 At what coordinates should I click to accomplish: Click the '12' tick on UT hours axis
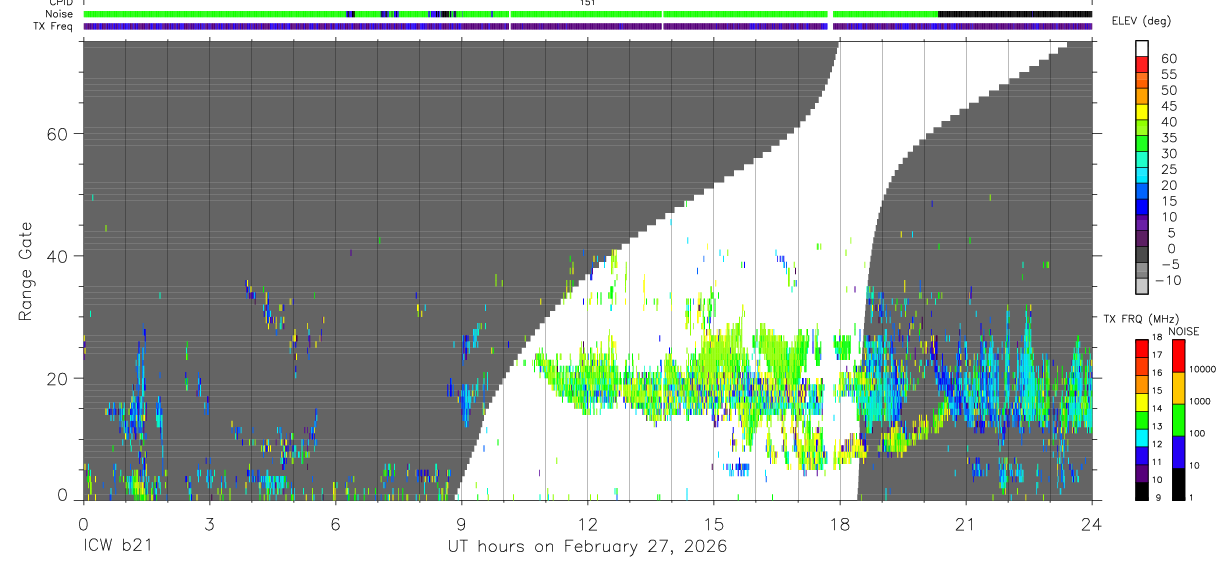click(x=587, y=523)
